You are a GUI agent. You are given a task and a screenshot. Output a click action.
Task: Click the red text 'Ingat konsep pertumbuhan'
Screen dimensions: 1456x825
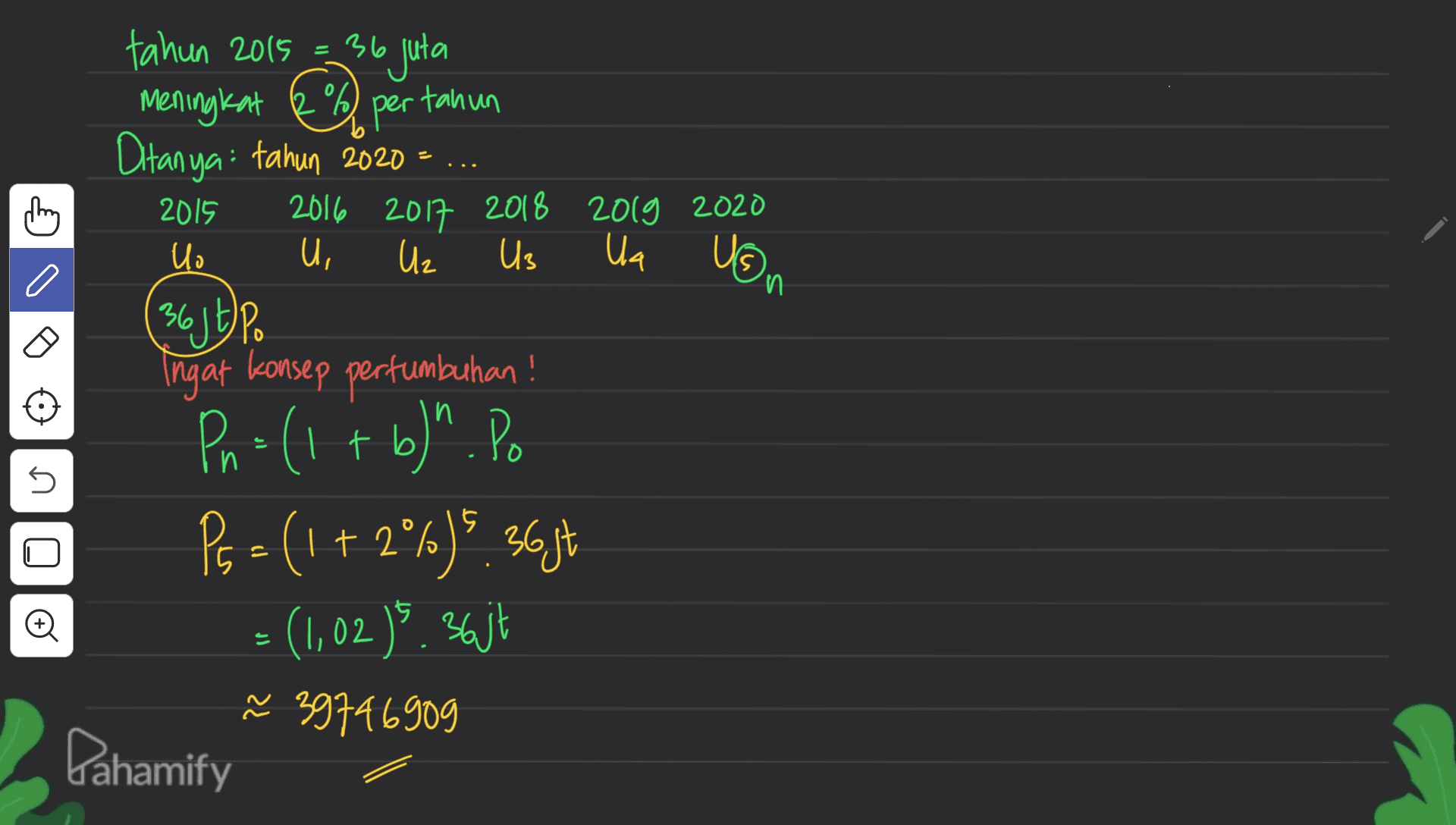coord(349,371)
